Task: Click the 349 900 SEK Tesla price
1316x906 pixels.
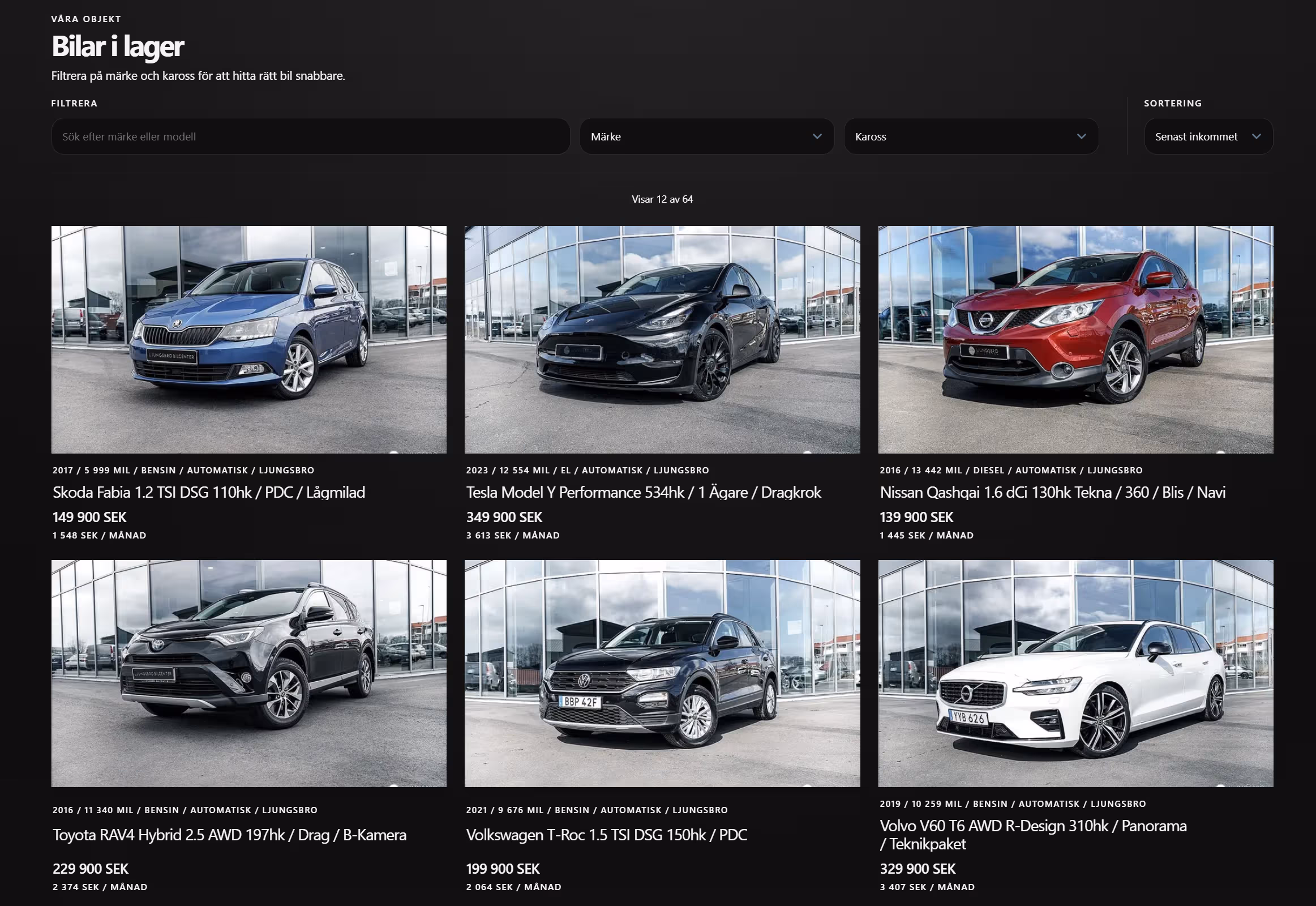Action: (504, 517)
